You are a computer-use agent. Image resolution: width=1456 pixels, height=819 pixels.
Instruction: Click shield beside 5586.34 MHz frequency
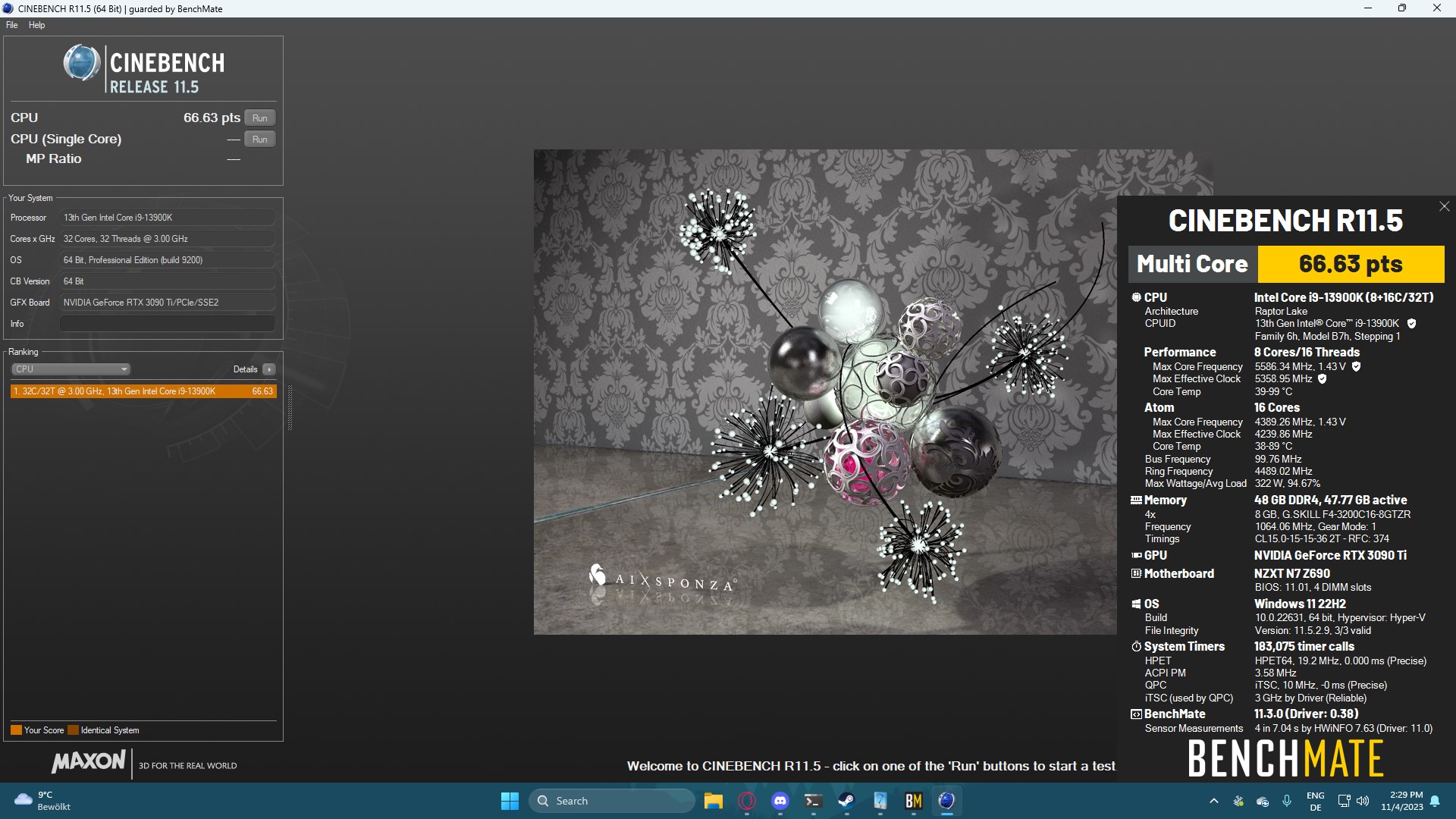coord(1356,366)
